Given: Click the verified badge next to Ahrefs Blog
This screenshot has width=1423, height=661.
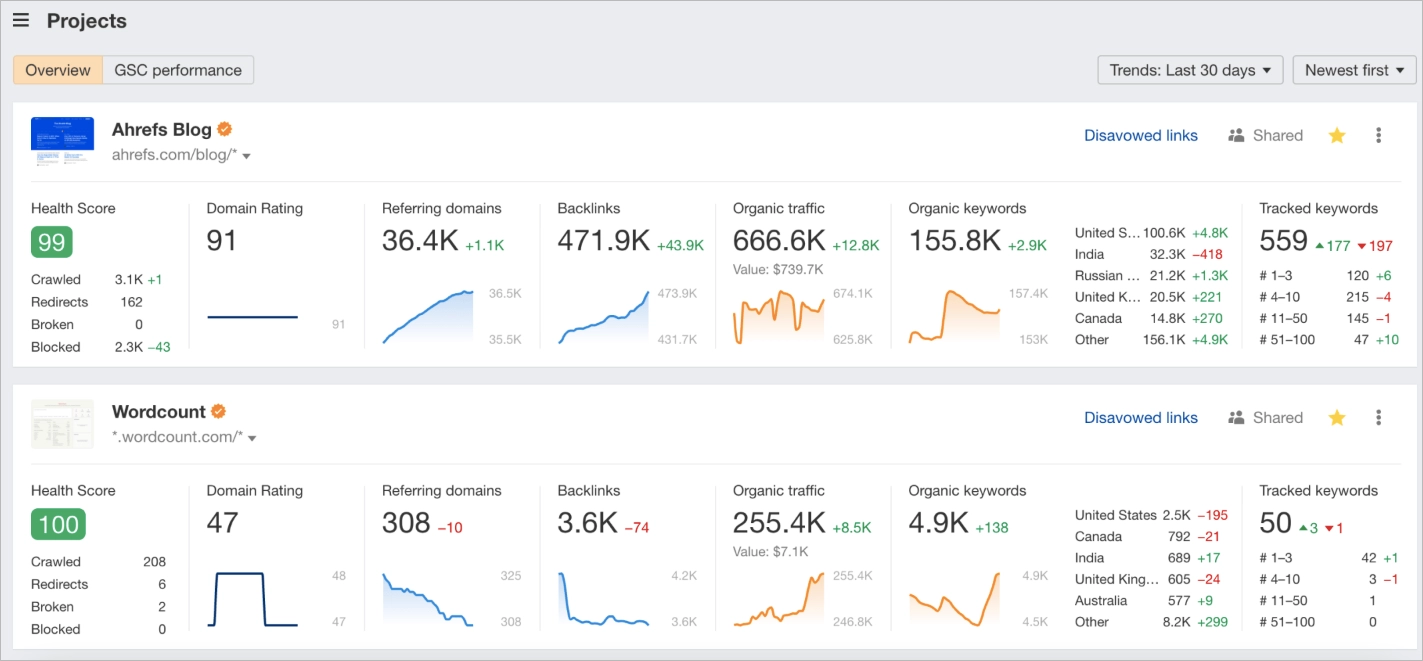Looking at the screenshot, I should [x=223, y=128].
